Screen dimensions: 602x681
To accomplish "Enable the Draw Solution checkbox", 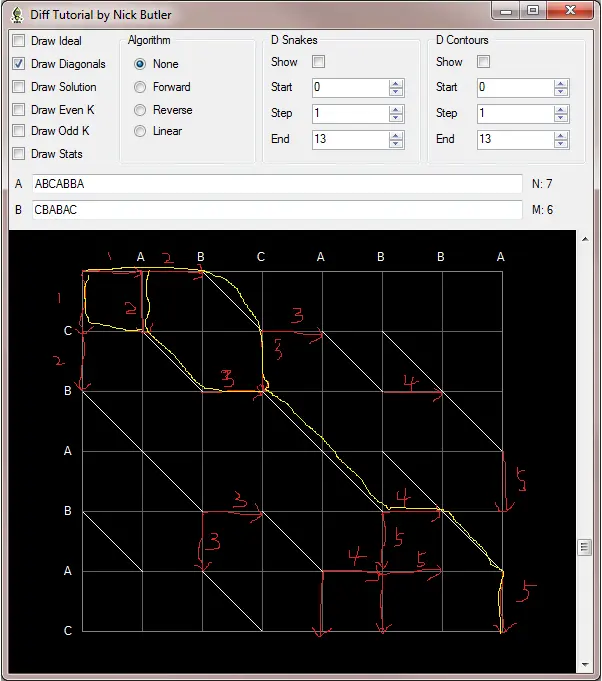I will pyautogui.click(x=19, y=86).
